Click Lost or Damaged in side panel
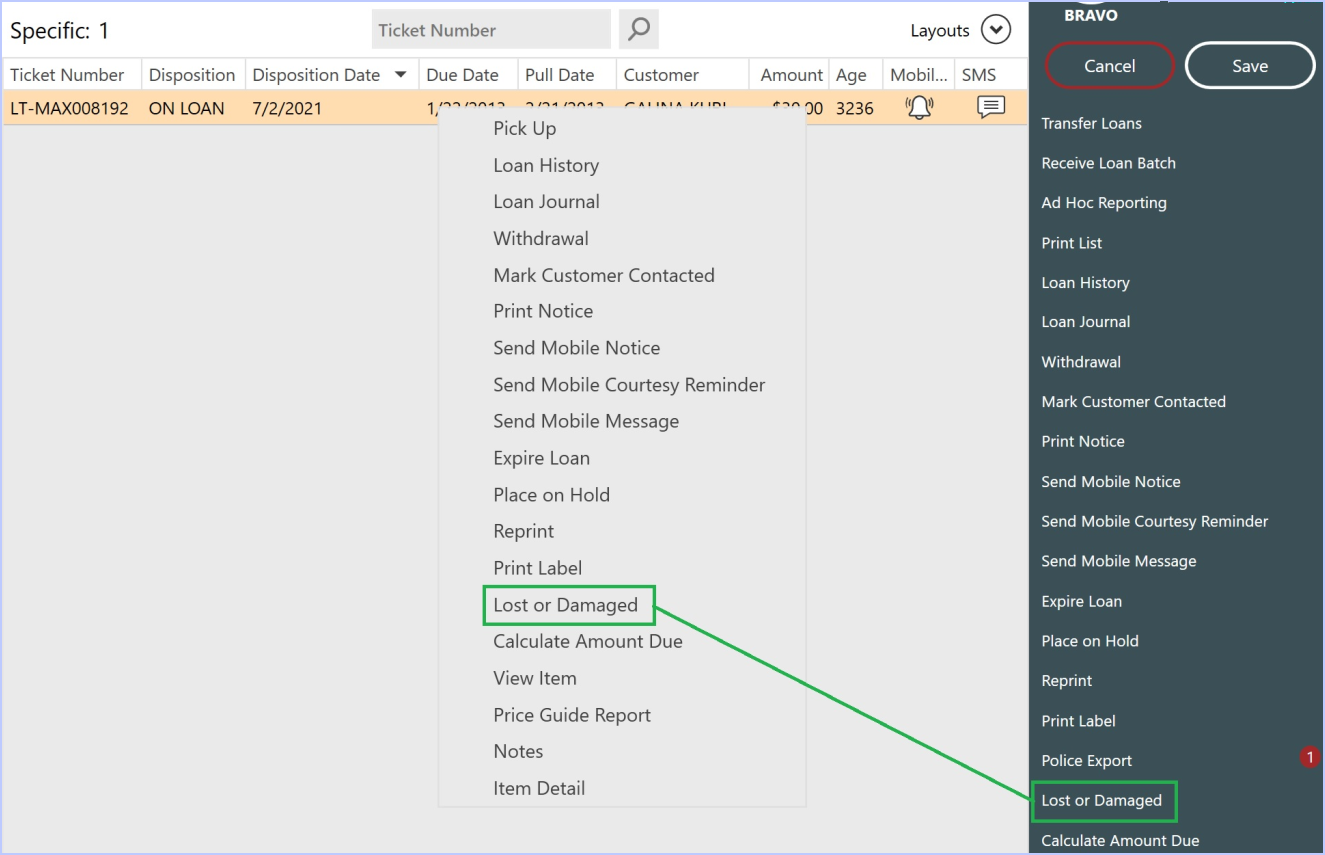Image resolution: width=1325 pixels, height=855 pixels. pos(1101,801)
